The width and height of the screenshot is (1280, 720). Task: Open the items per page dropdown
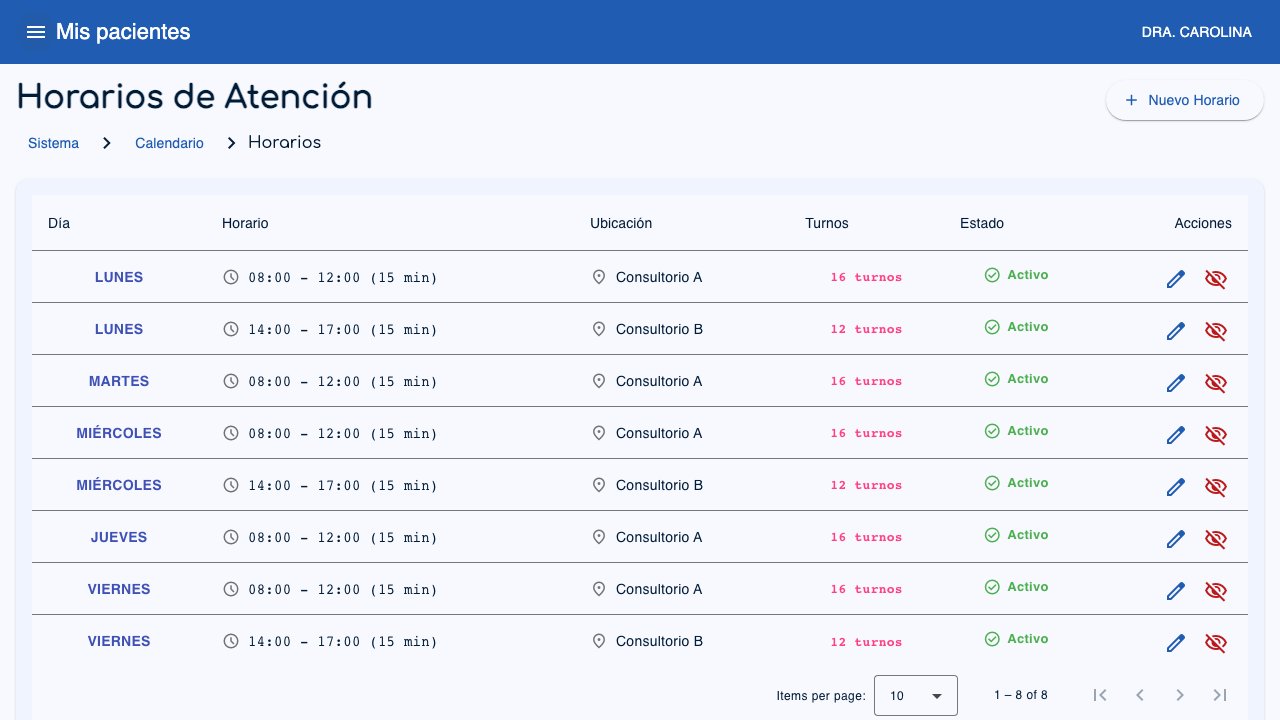(x=916, y=695)
